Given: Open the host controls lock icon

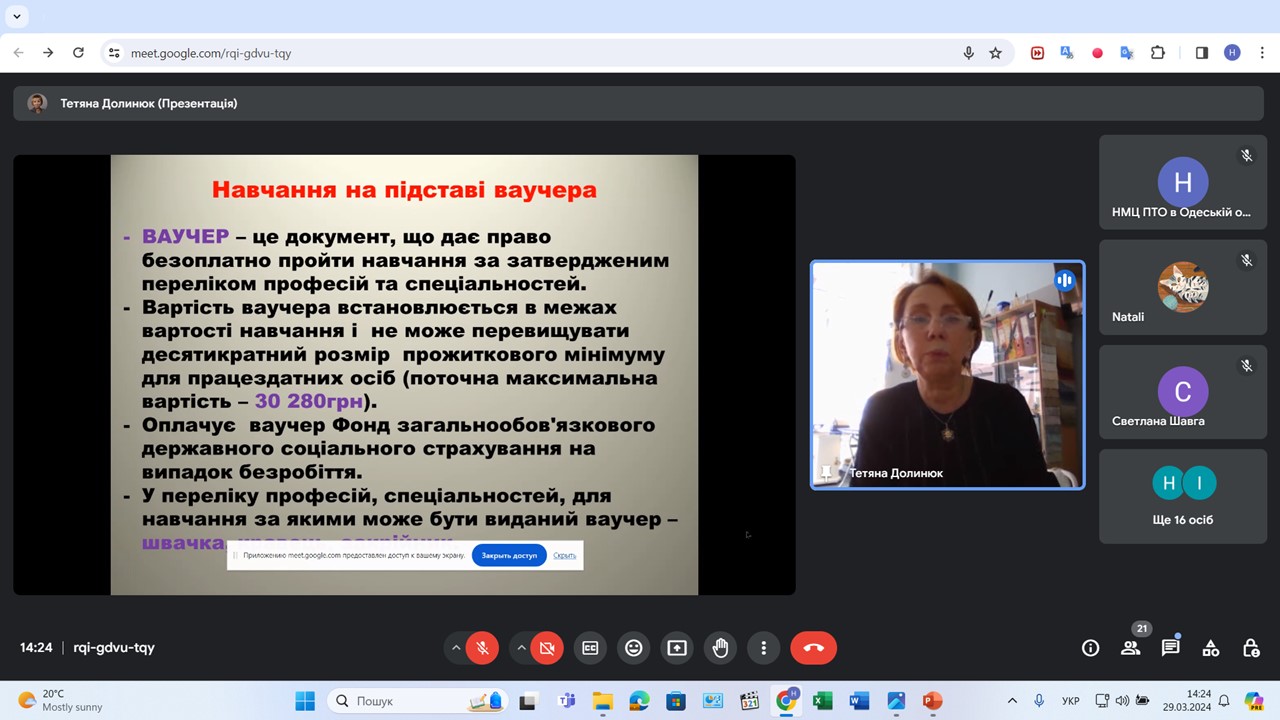Looking at the screenshot, I should tap(1250, 648).
